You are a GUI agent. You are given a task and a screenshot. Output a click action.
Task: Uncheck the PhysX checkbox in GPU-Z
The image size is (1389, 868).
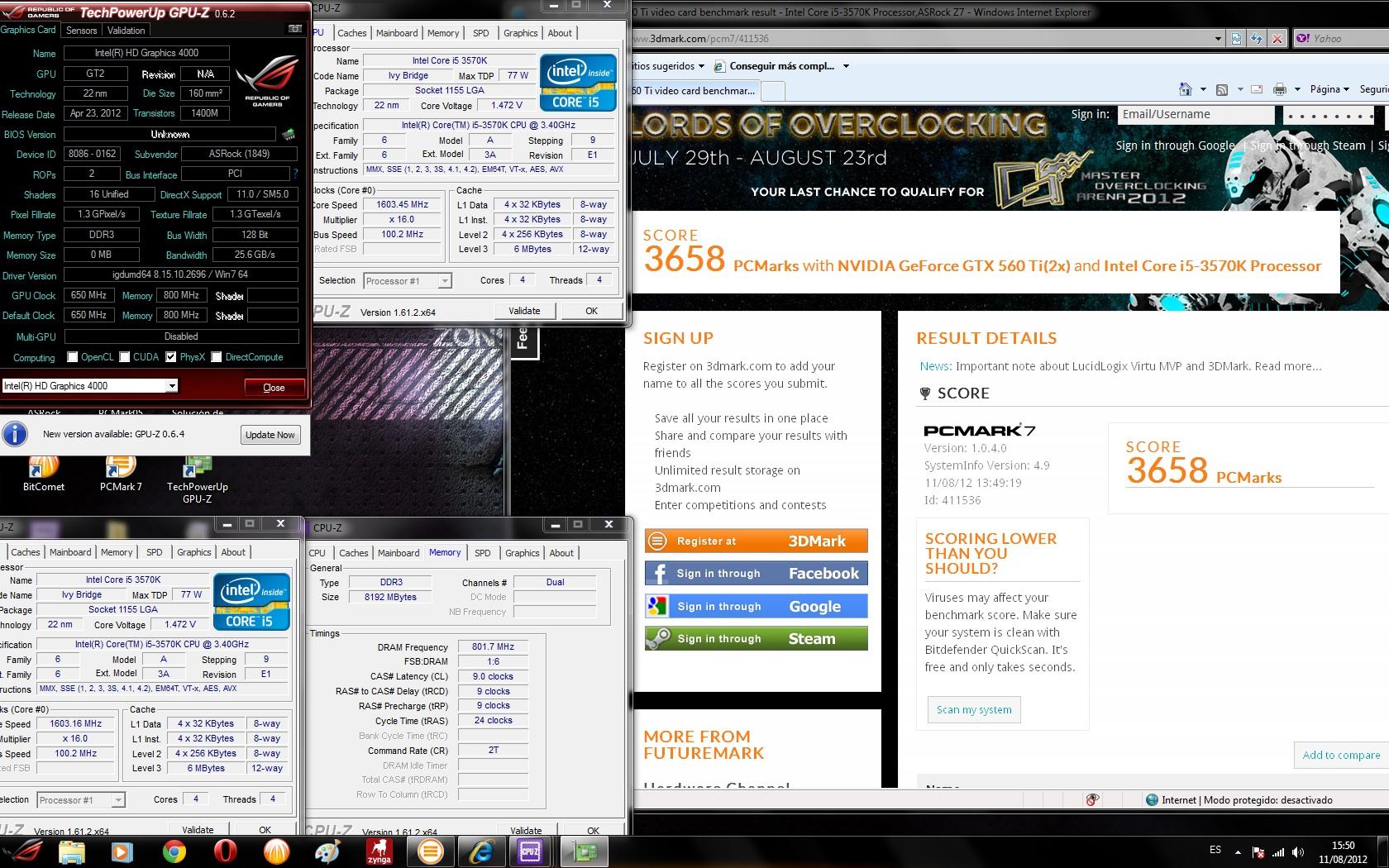click(171, 357)
